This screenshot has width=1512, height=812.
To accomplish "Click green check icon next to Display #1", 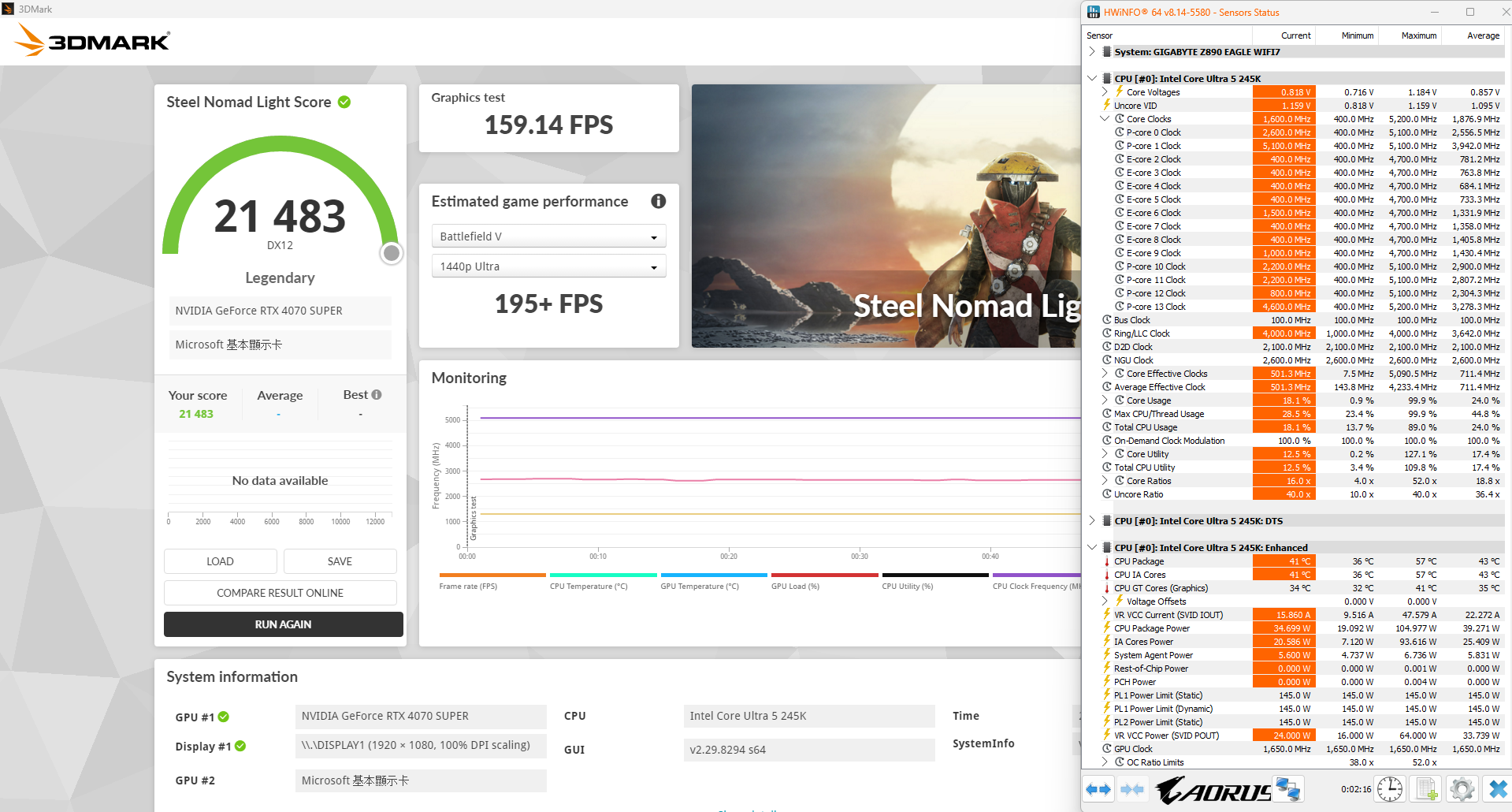I will tap(240, 746).
